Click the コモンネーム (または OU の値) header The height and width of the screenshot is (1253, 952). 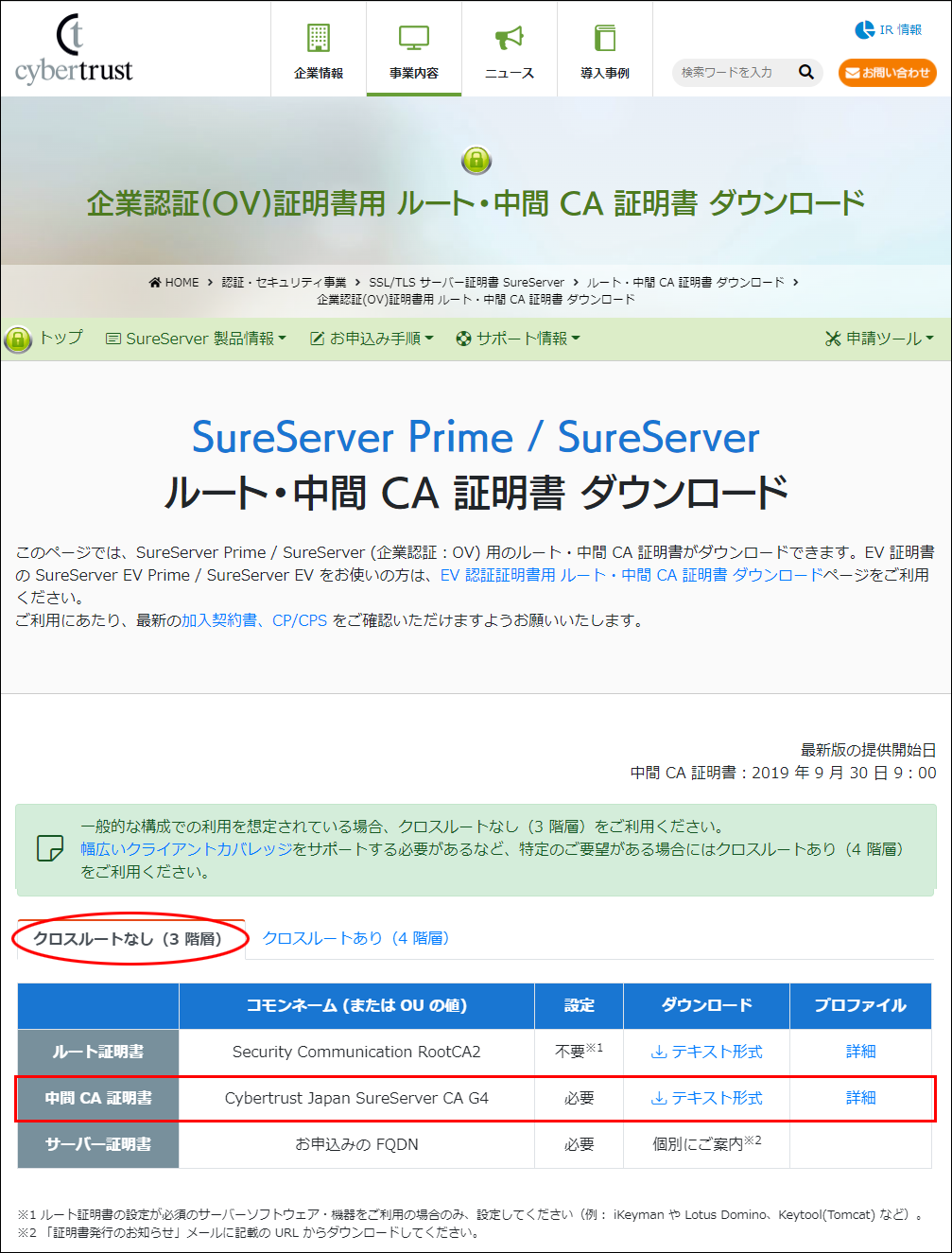tap(356, 1005)
